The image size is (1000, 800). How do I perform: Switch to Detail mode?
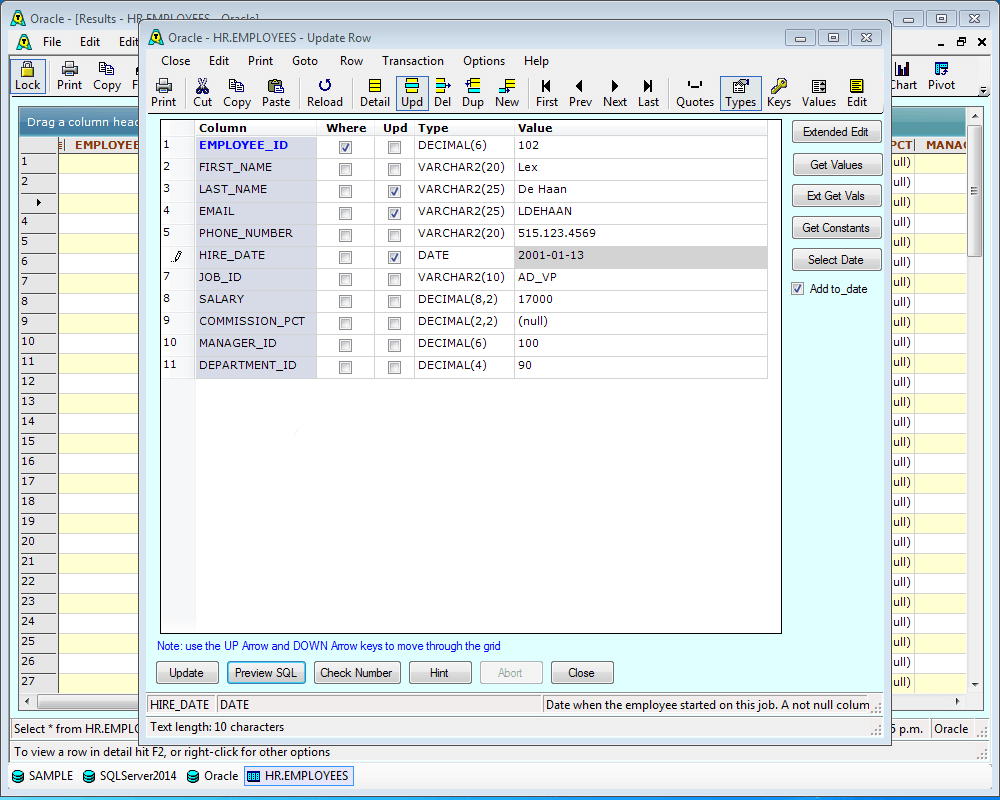[374, 93]
